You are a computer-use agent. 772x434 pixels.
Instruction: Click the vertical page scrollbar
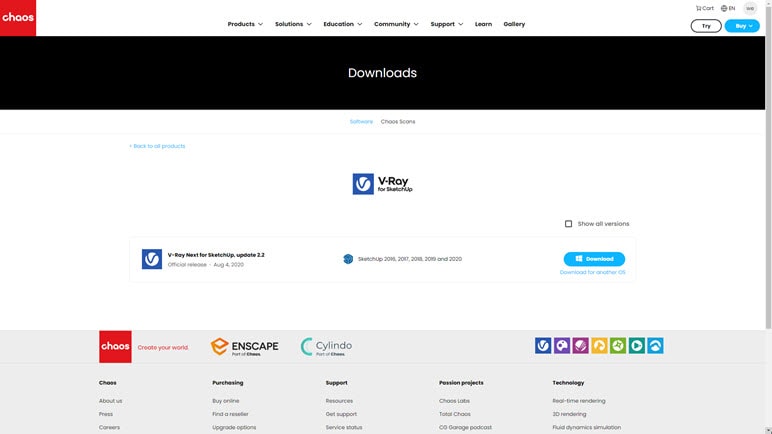[x=769, y=167]
